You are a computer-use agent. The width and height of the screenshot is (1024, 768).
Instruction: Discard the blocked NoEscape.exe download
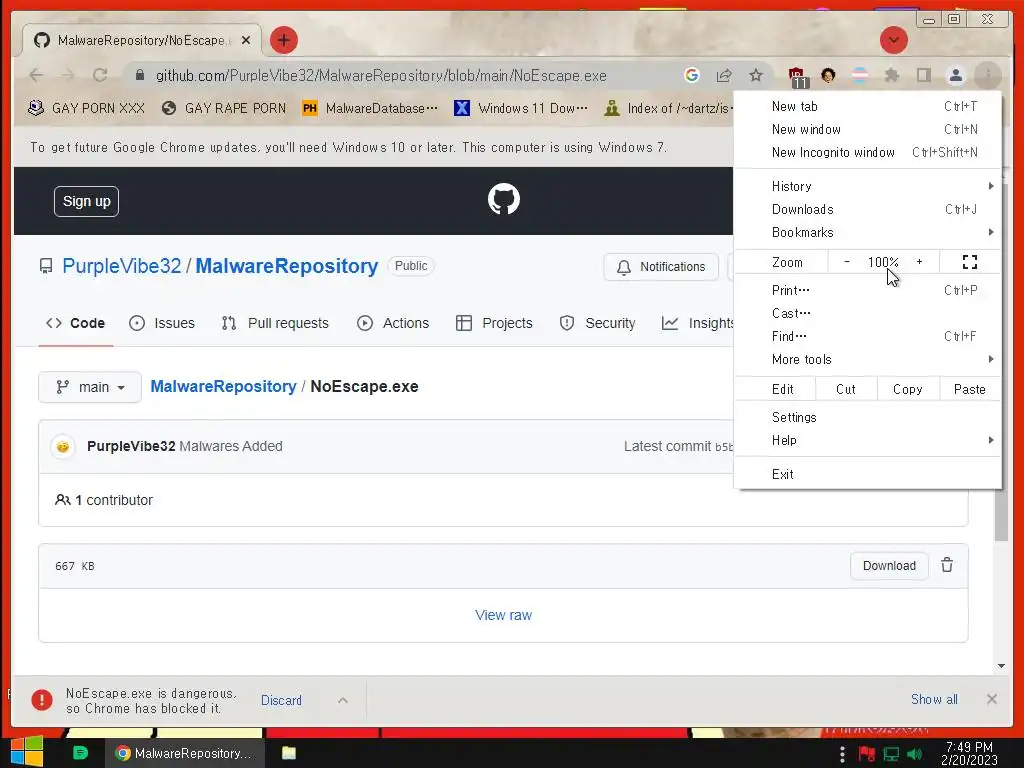click(x=281, y=700)
